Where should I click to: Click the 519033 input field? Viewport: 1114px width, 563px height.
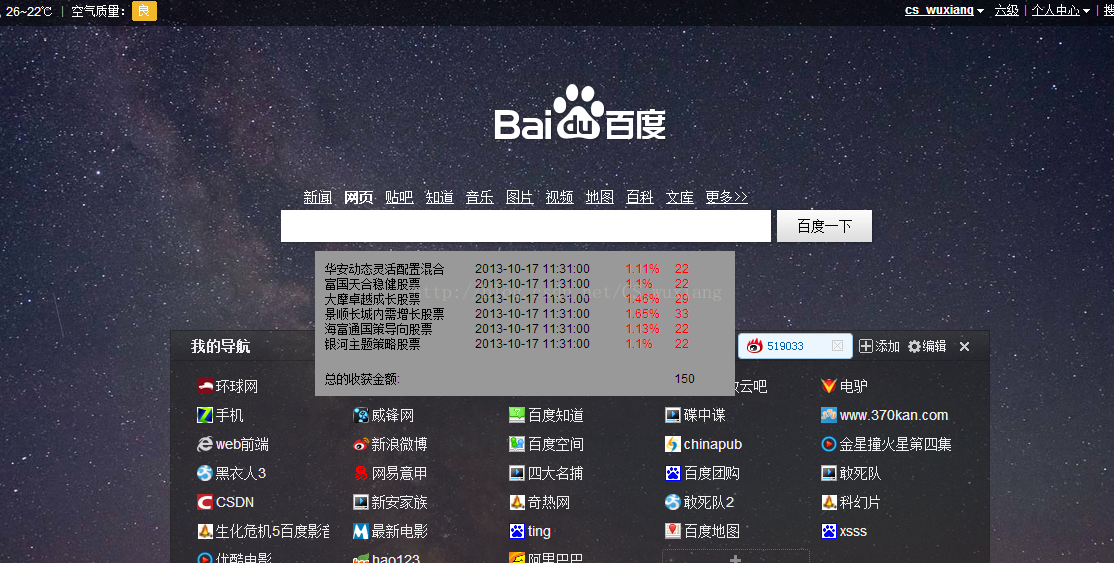[796, 346]
